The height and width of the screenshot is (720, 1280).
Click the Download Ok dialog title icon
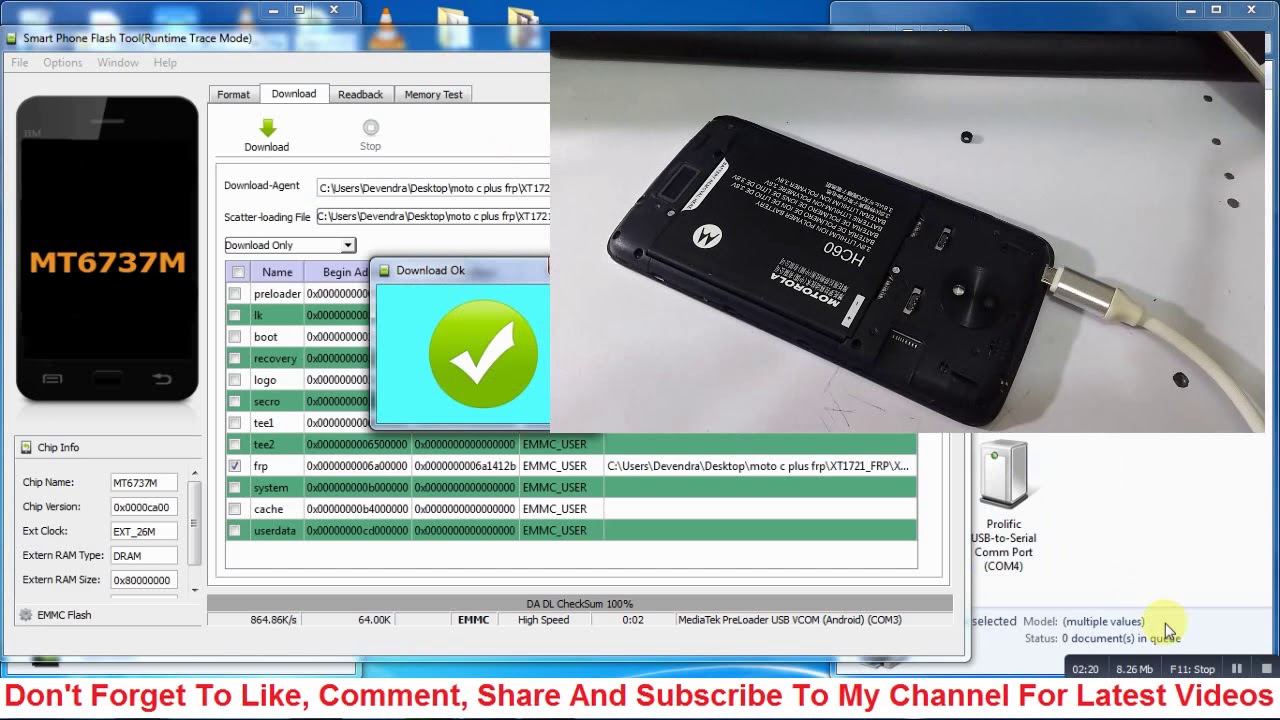click(x=384, y=270)
